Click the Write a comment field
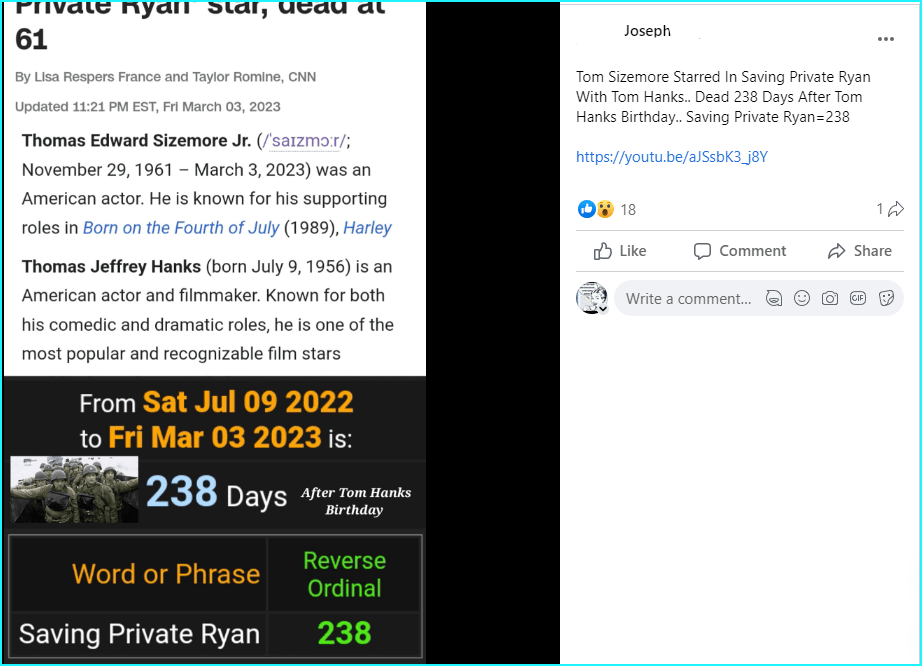 pos(688,298)
